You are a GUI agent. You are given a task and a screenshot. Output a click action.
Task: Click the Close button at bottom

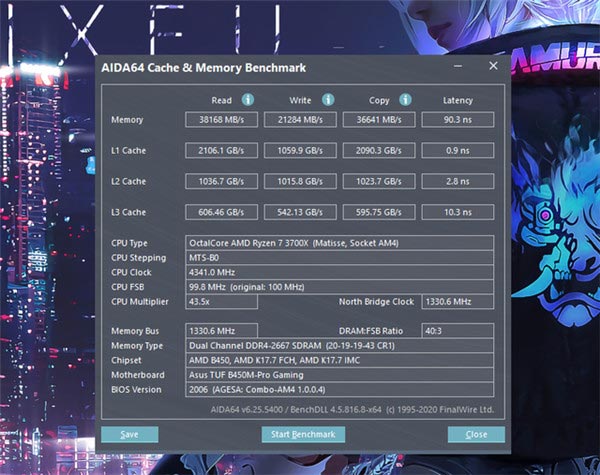476,434
